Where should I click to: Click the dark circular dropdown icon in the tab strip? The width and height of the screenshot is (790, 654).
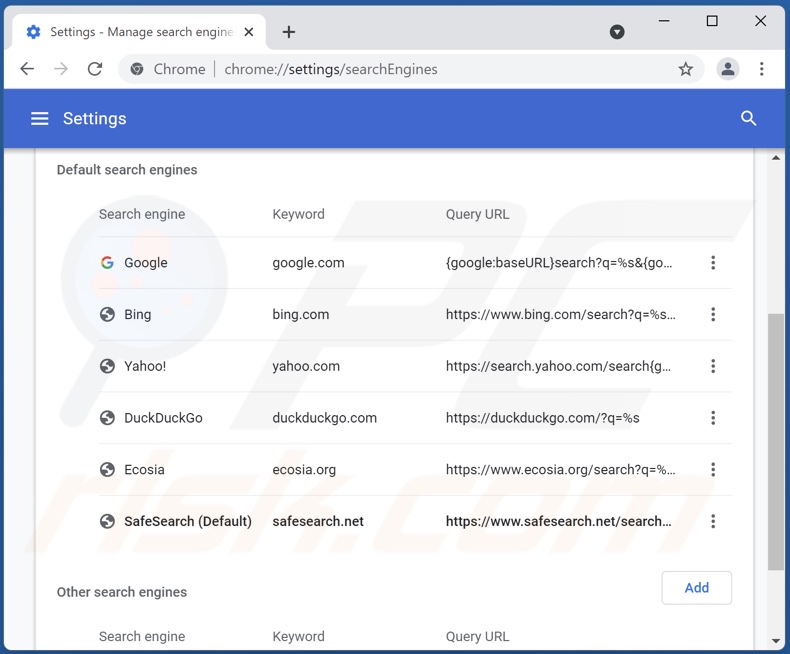coord(617,32)
